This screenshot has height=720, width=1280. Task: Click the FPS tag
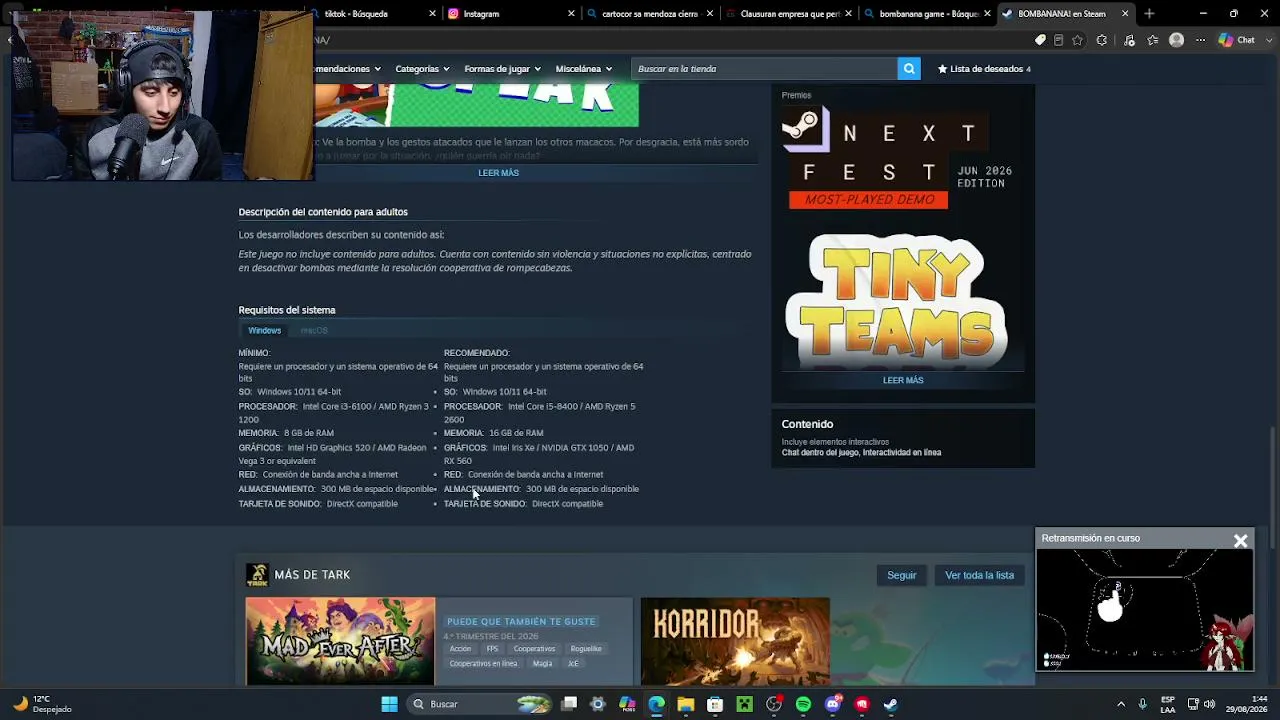click(x=492, y=649)
